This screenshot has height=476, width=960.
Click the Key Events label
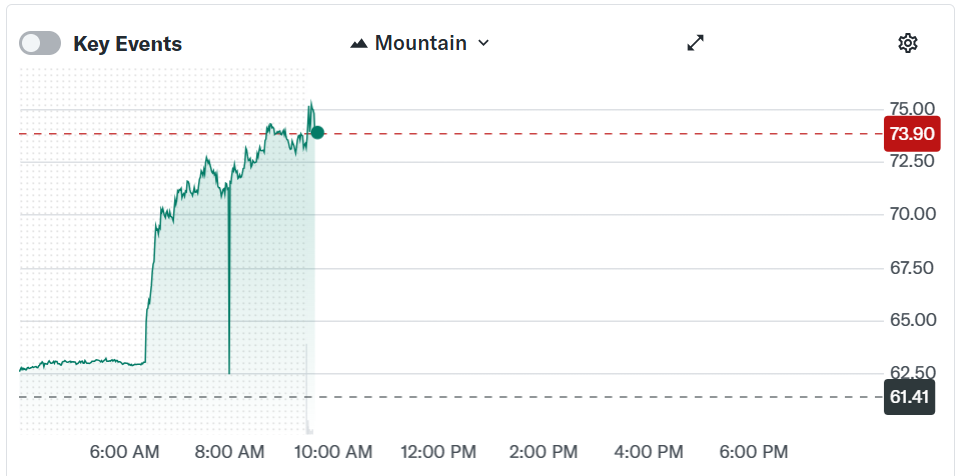[127, 44]
